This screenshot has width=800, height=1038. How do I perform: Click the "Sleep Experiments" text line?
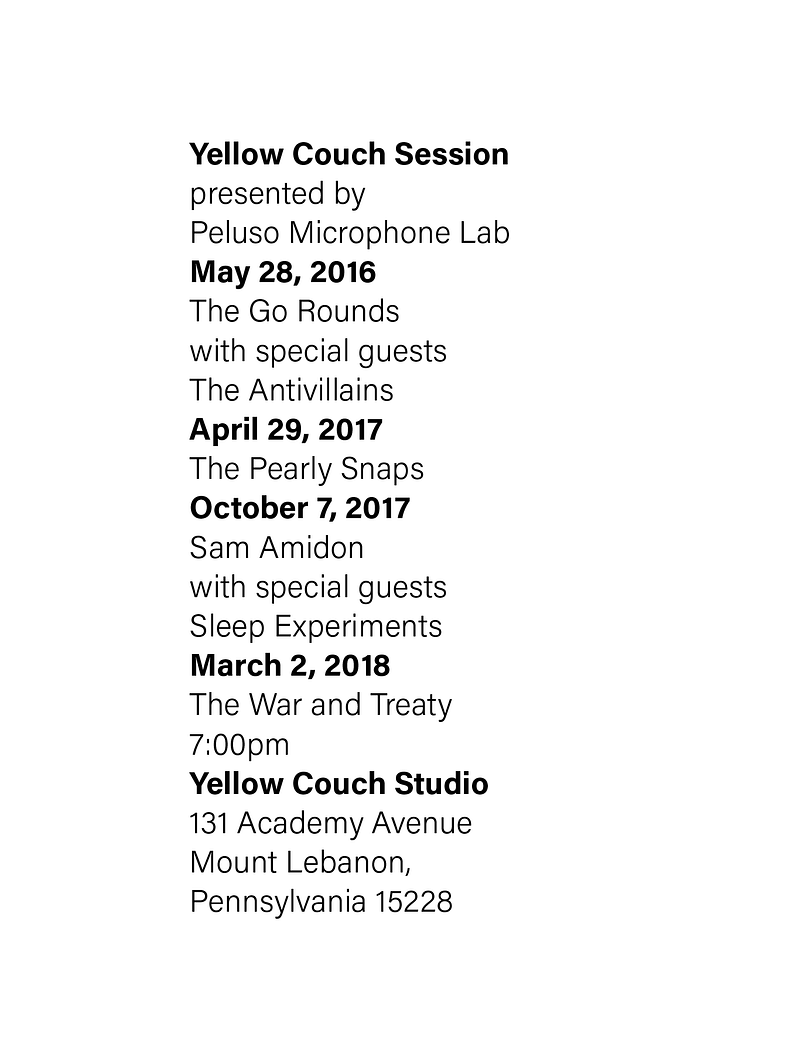316,626
